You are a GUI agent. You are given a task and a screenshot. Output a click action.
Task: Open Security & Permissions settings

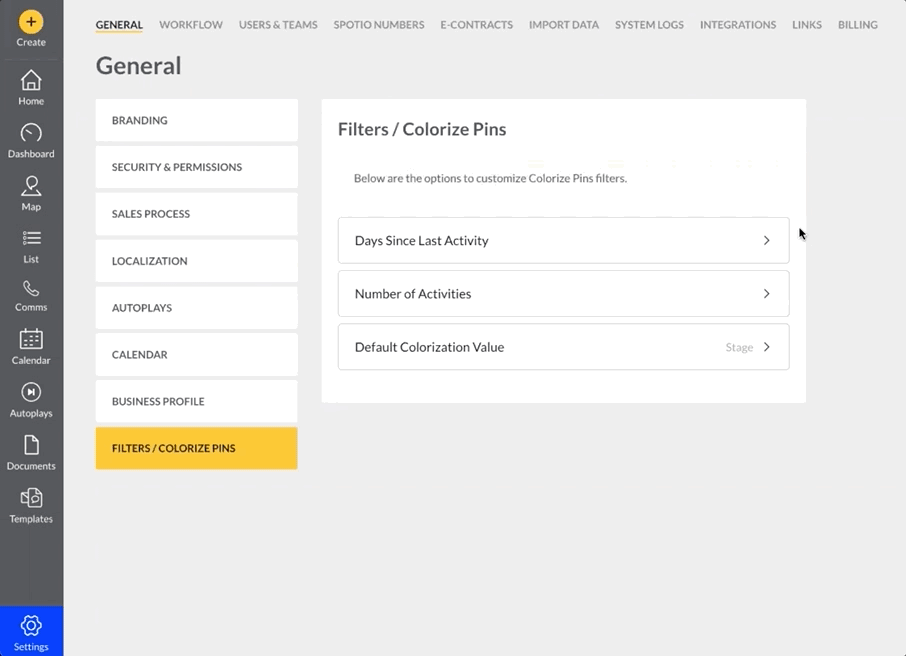tap(196, 167)
